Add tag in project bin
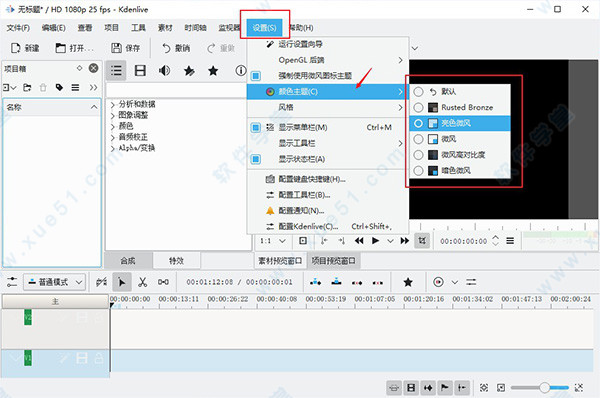The width and height of the screenshot is (600, 398). (59, 88)
